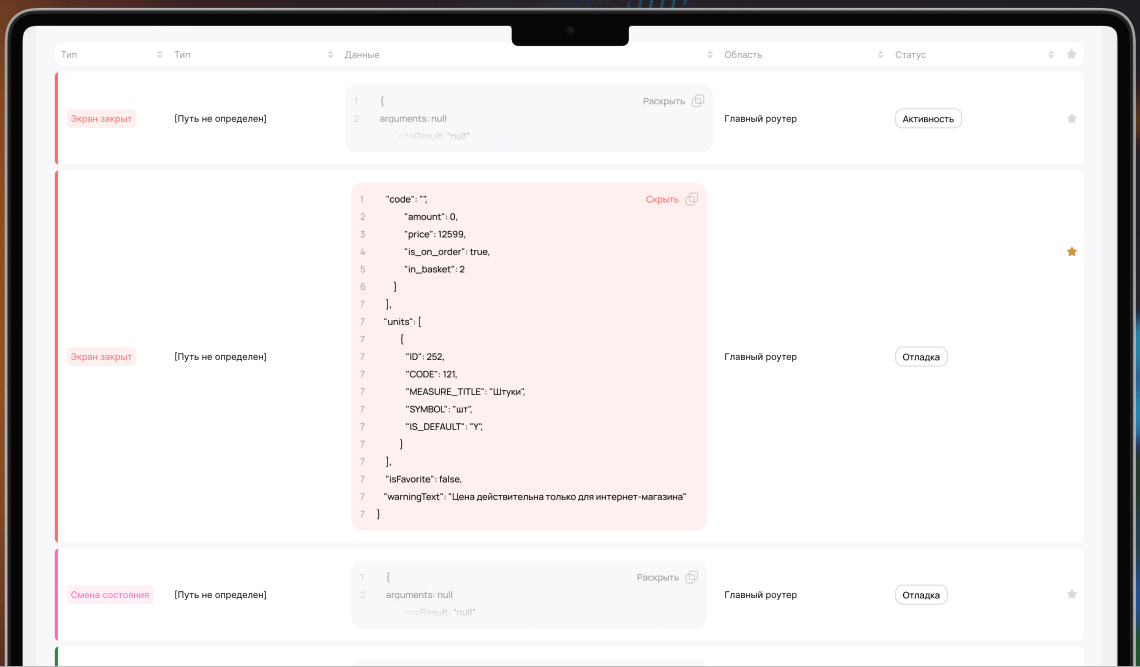This screenshot has width=1140, height=667.
Task: Star the Смена состояния row
Action: click(x=1071, y=594)
